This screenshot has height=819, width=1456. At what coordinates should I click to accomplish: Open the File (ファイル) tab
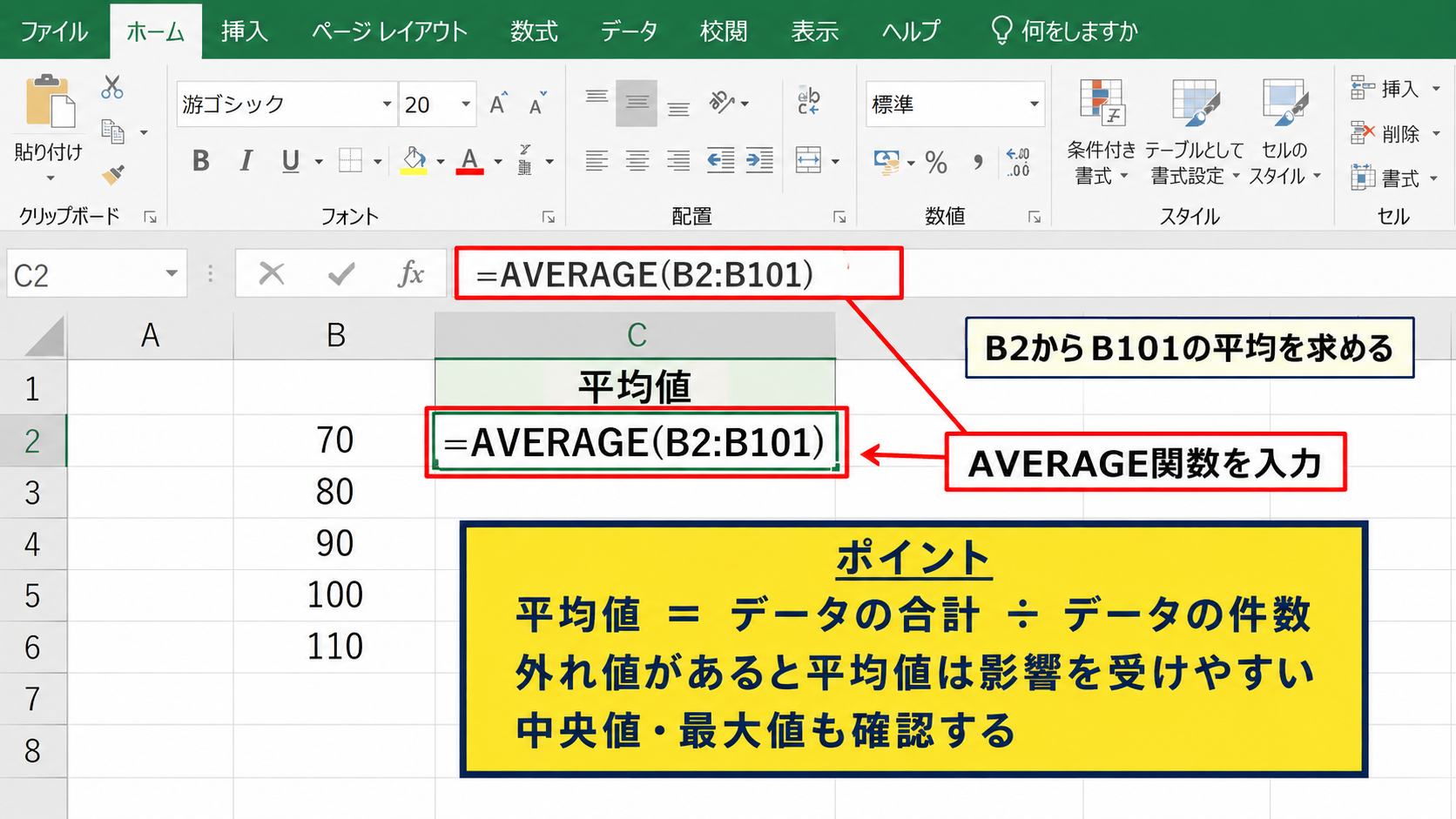coord(54,31)
